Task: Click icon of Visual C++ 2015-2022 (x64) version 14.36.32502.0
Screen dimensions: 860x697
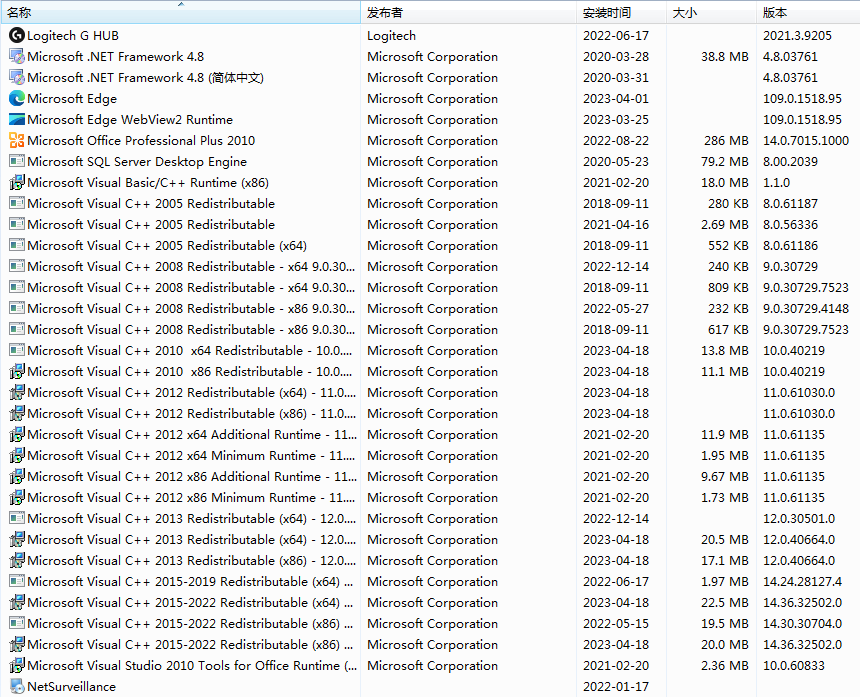Action: pyautogui.click(x=17, y=603)
